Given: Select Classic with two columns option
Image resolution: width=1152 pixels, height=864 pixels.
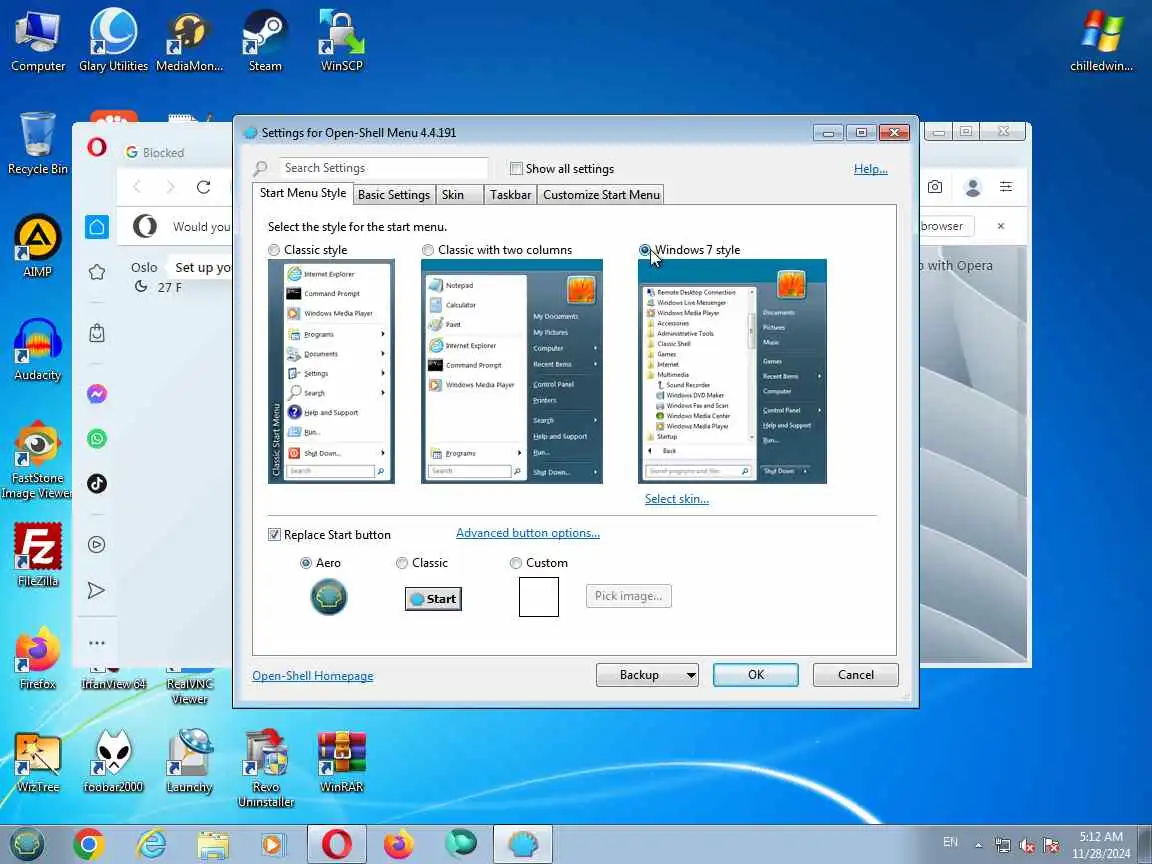Looking at the screenshot, I should pos(428,250).
